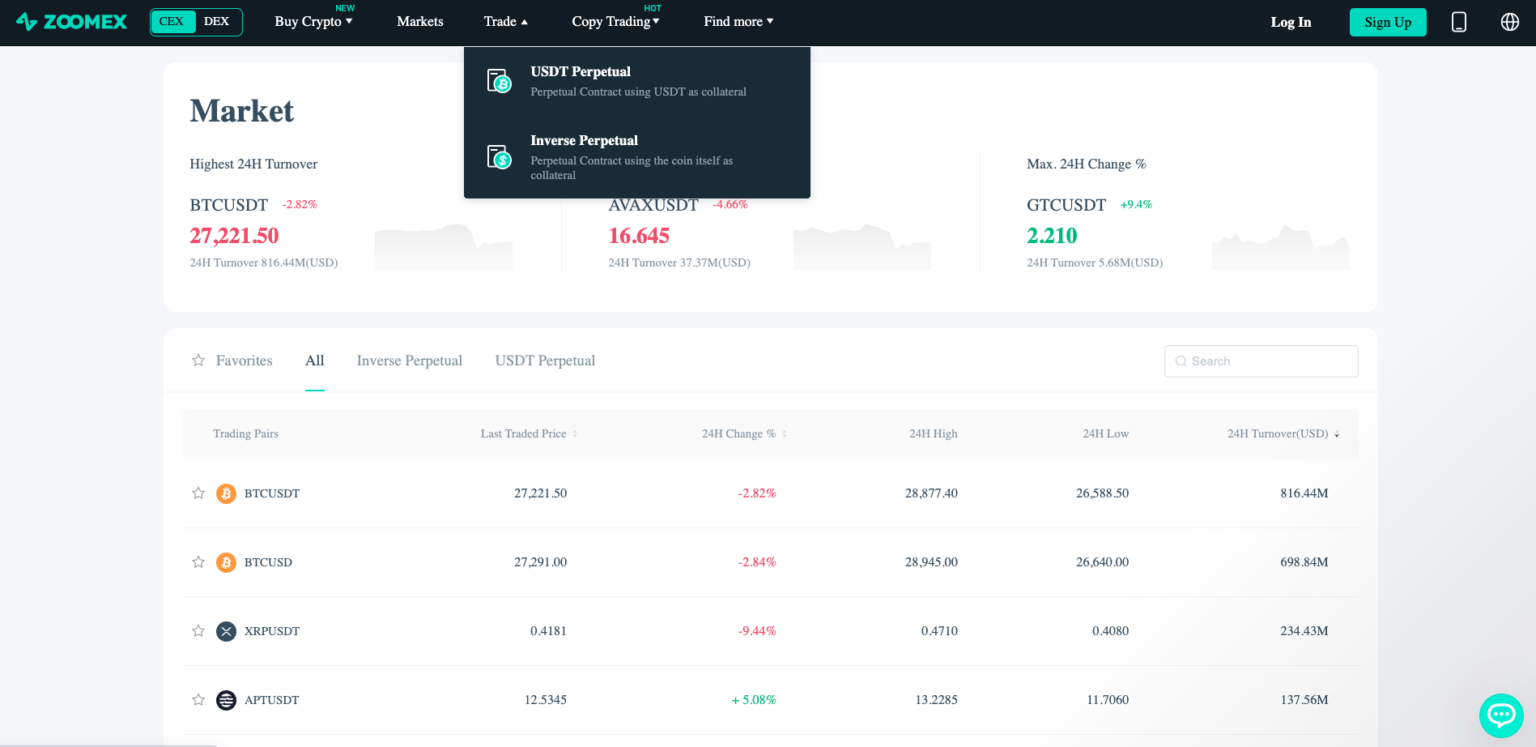Click the -9.44% change value
The image size is (1536, 747).
[x=757, y=631]
